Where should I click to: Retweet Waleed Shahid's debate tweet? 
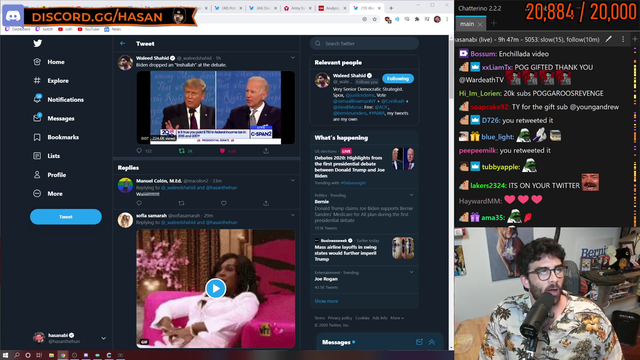coord(182,151)
